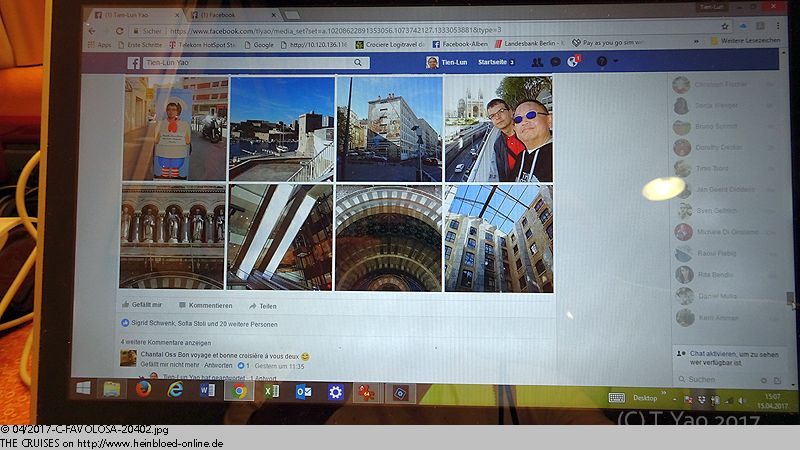Click Teilen share button
The width and height of the screenshot is (800, 450).
(263, 306)
